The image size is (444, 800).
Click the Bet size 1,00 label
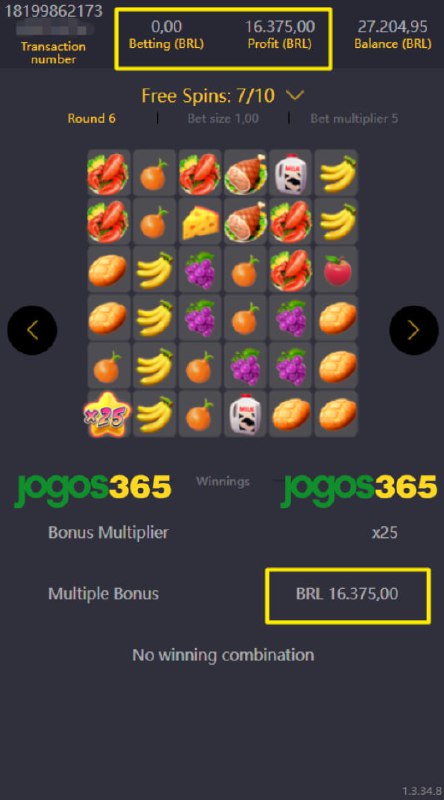click(223, 119)
